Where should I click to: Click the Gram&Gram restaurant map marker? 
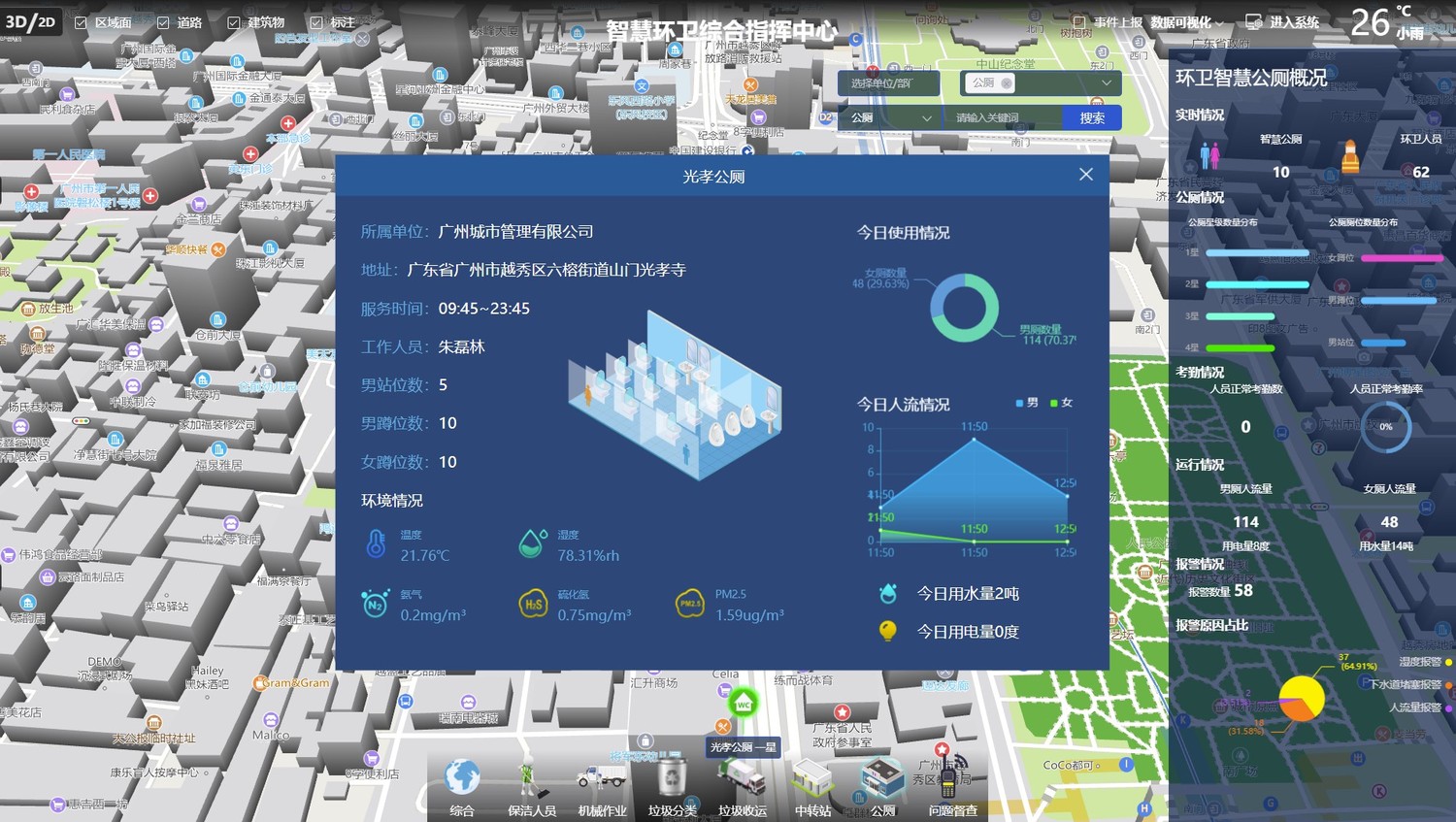(x=259, y=683)
